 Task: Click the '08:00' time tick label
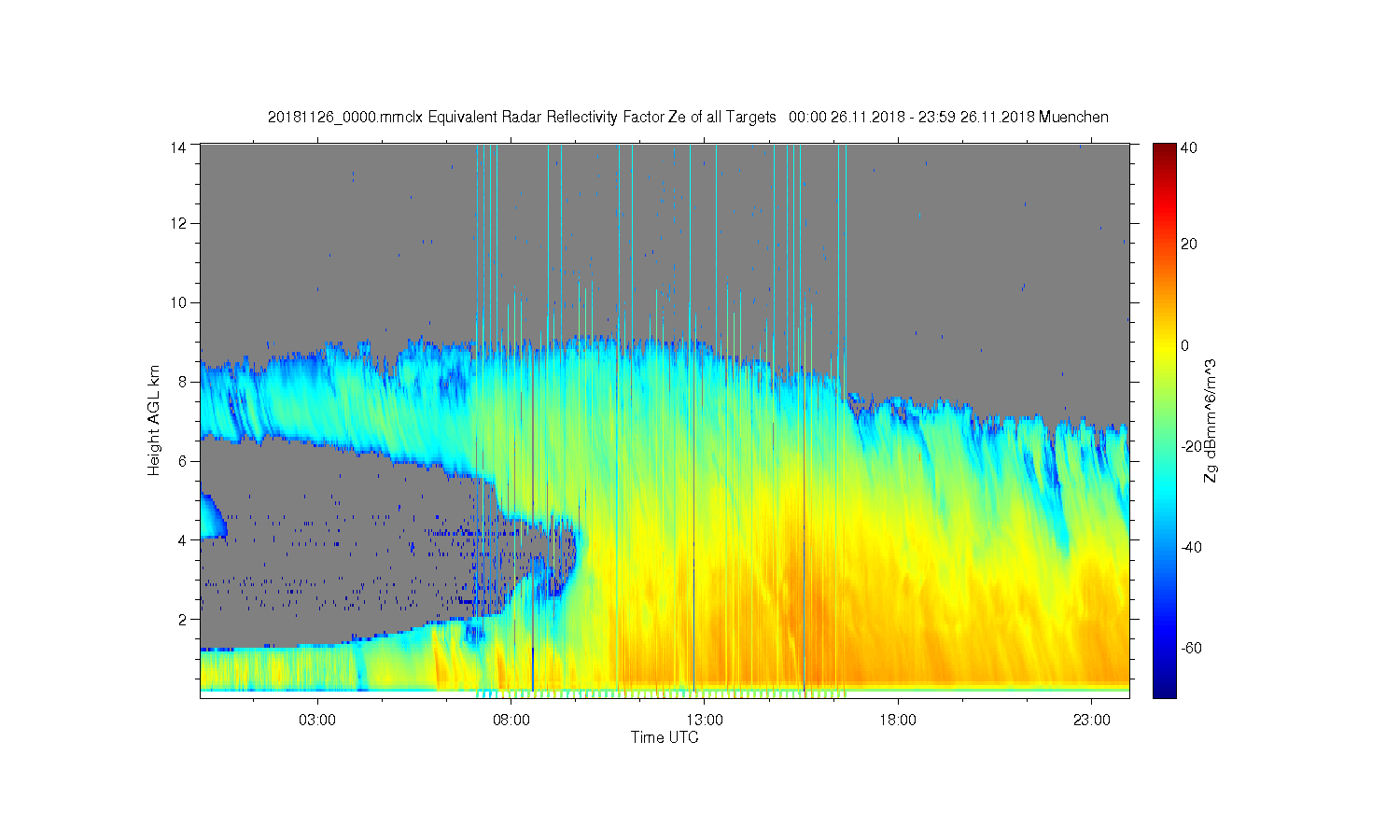pyautogui.click(x=511, y=721)
